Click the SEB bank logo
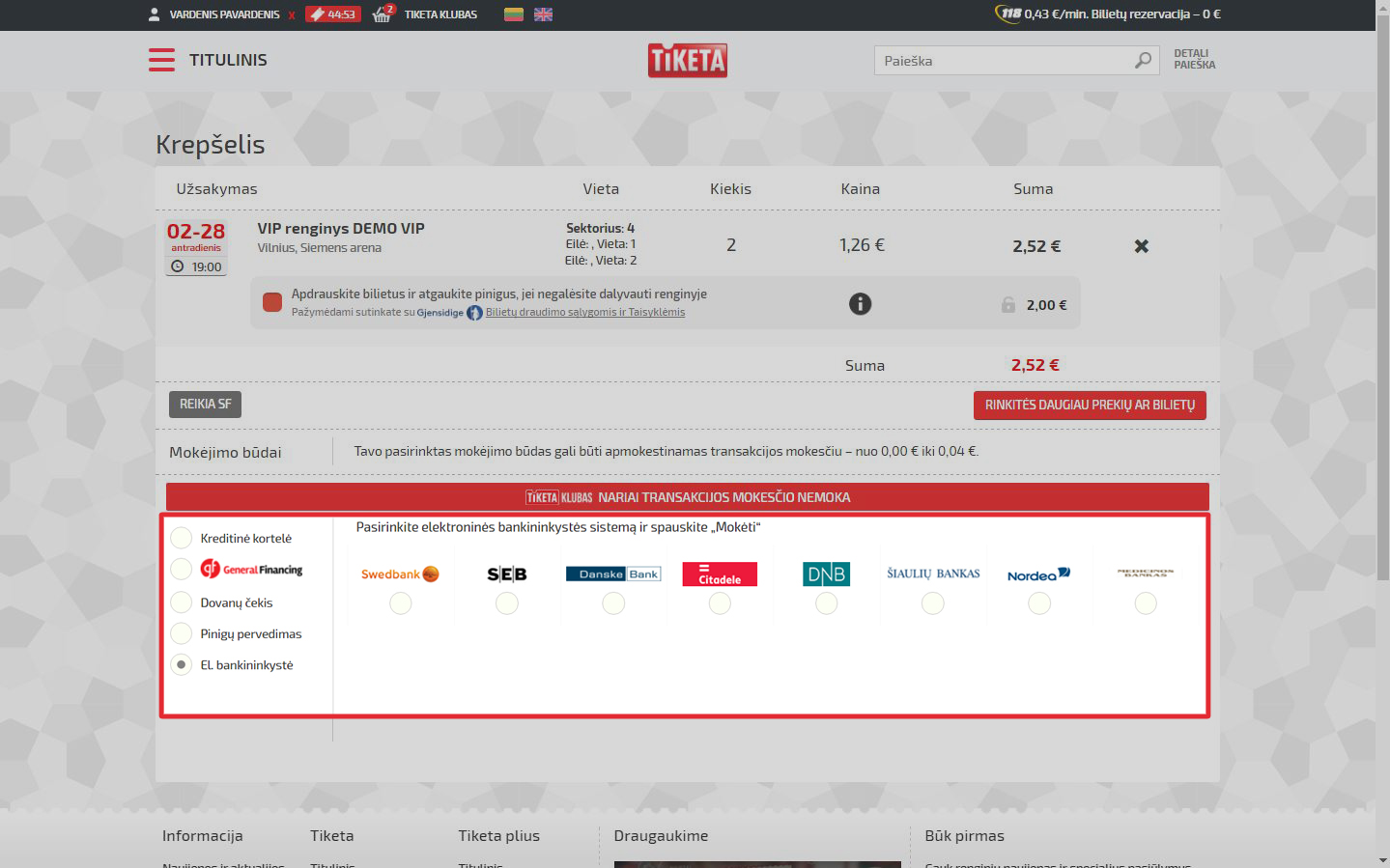Image resolution: width=1390 pixels, height=868 pixels. pos(507,574)
